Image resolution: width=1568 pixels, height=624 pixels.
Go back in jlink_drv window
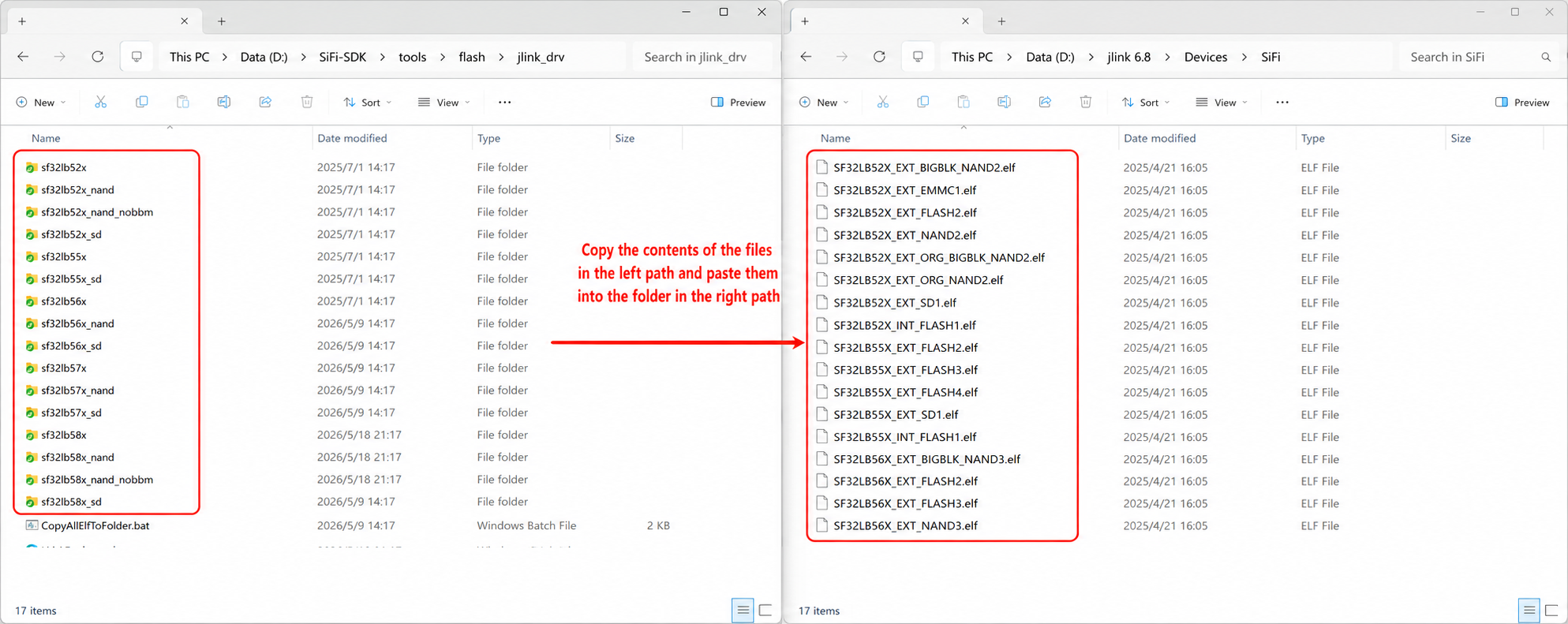(x=23, y=57)
